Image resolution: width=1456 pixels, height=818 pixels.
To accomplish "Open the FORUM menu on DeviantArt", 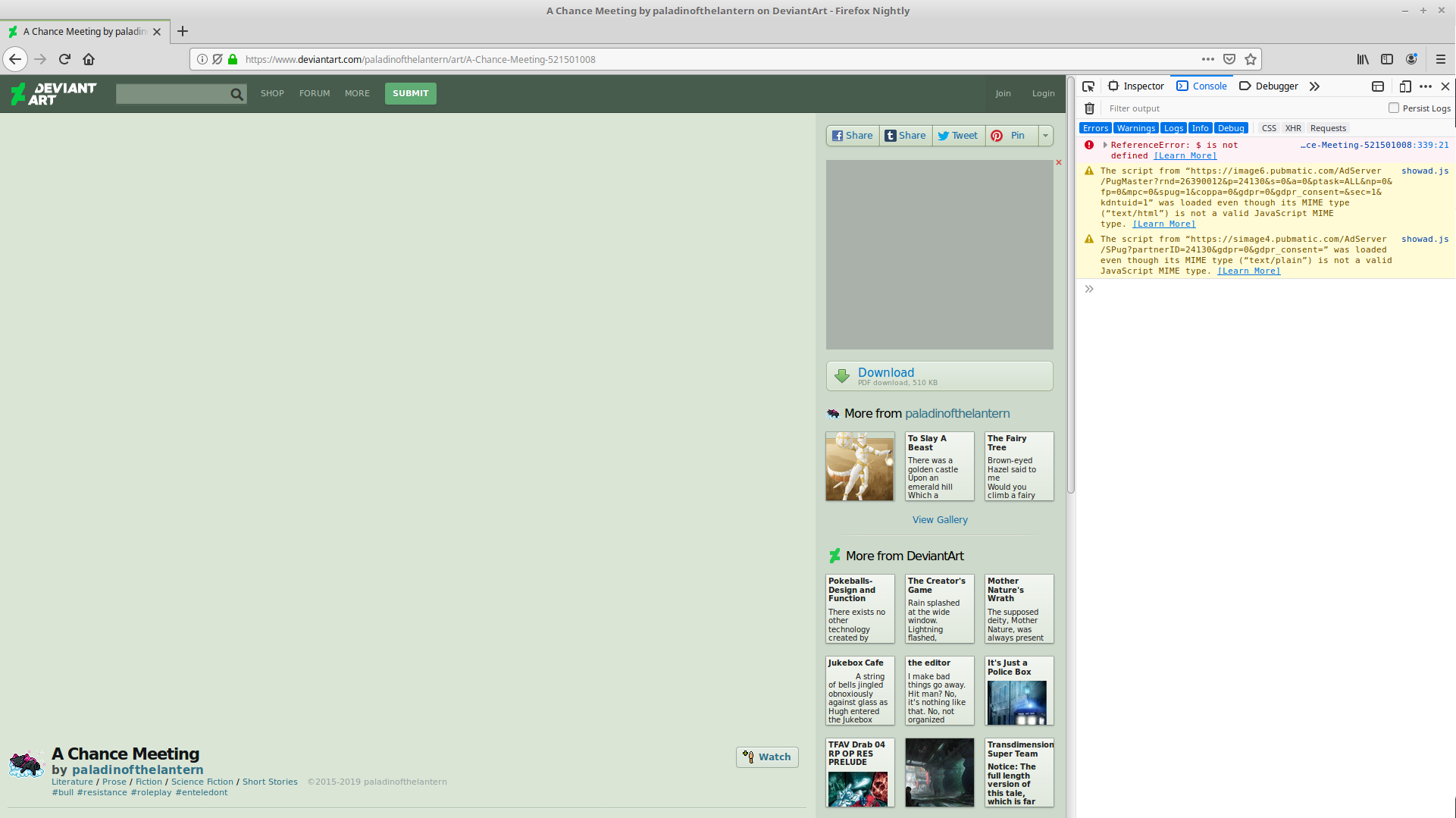I will (314, 93).
